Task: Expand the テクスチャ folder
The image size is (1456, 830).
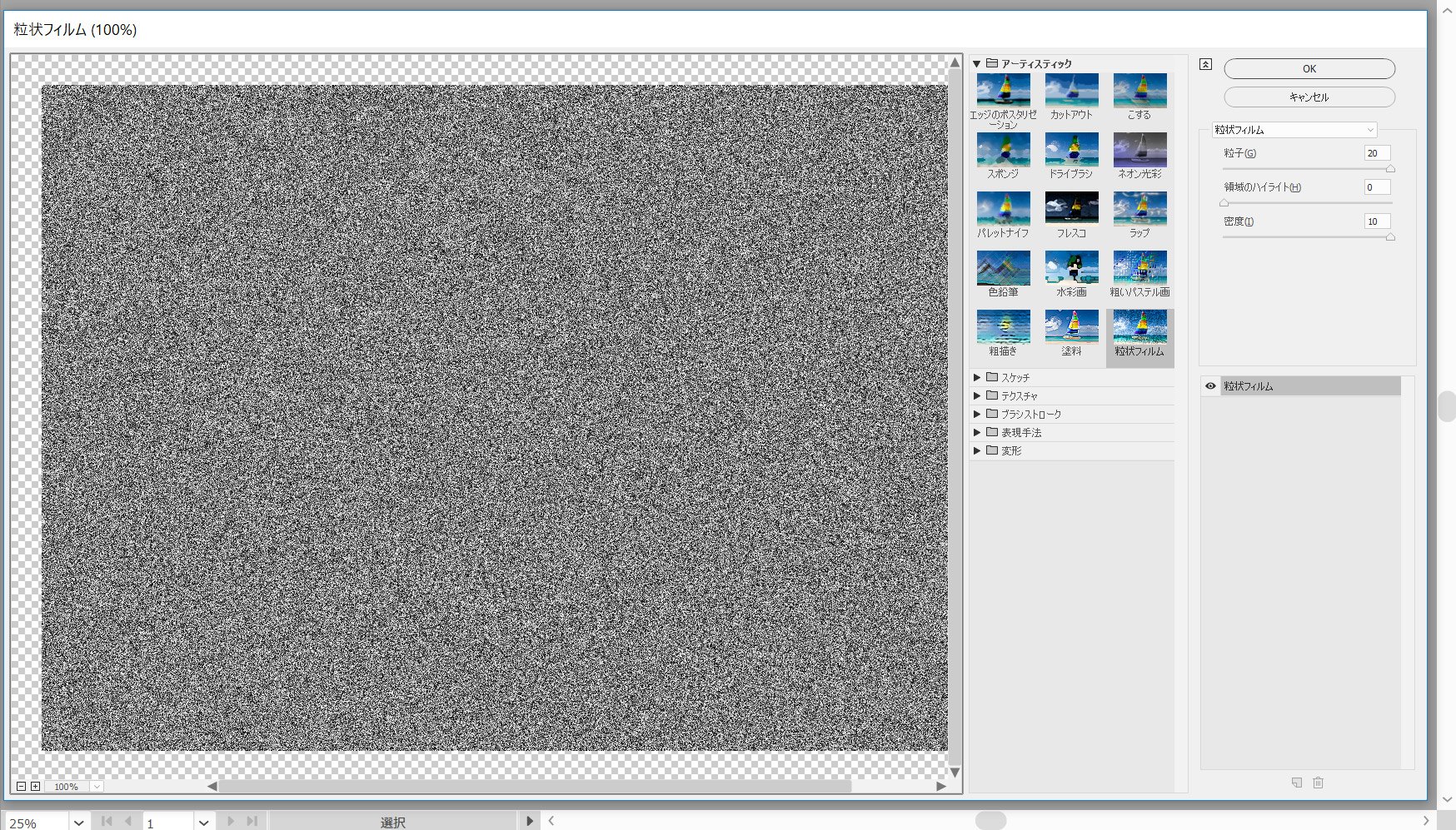Action: [977, 395]
